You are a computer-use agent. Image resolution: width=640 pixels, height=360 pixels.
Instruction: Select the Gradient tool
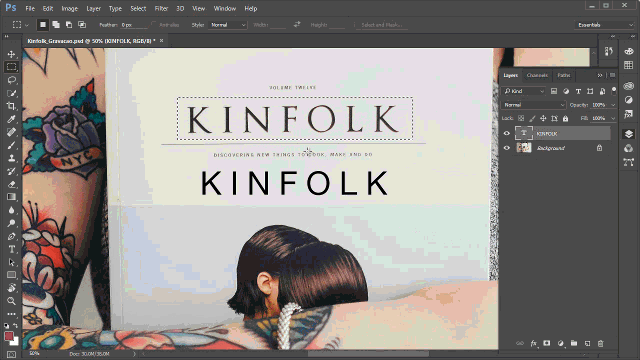(x=11, y=197)
